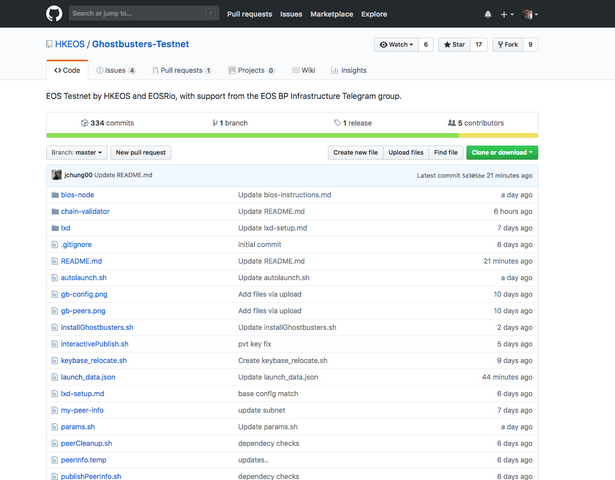
Task: Open the Clone or download dropdown
Action: [502, 152]
